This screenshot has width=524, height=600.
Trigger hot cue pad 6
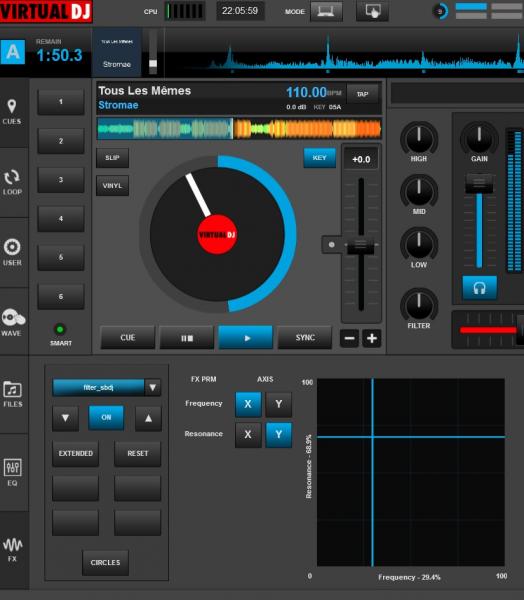click(x=60, y=296)
